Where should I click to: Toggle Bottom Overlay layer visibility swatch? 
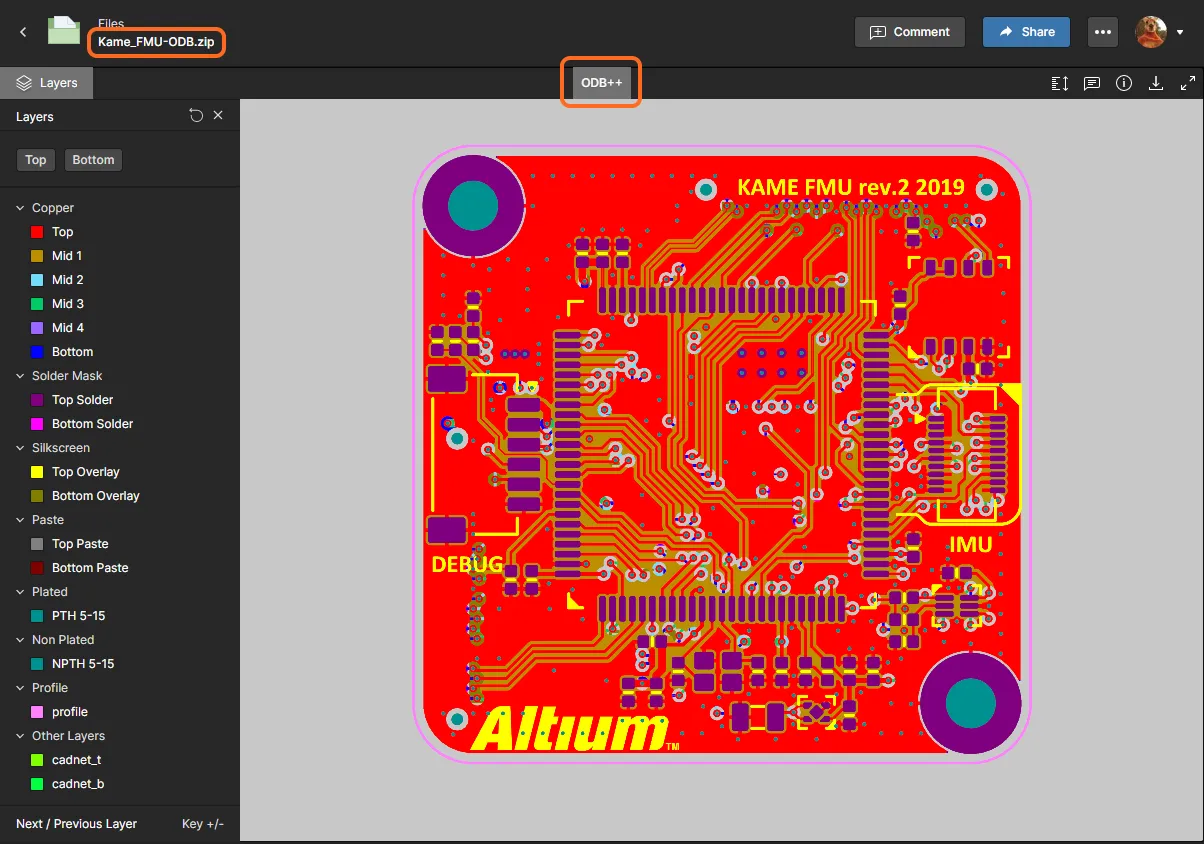tap(38, 496)
